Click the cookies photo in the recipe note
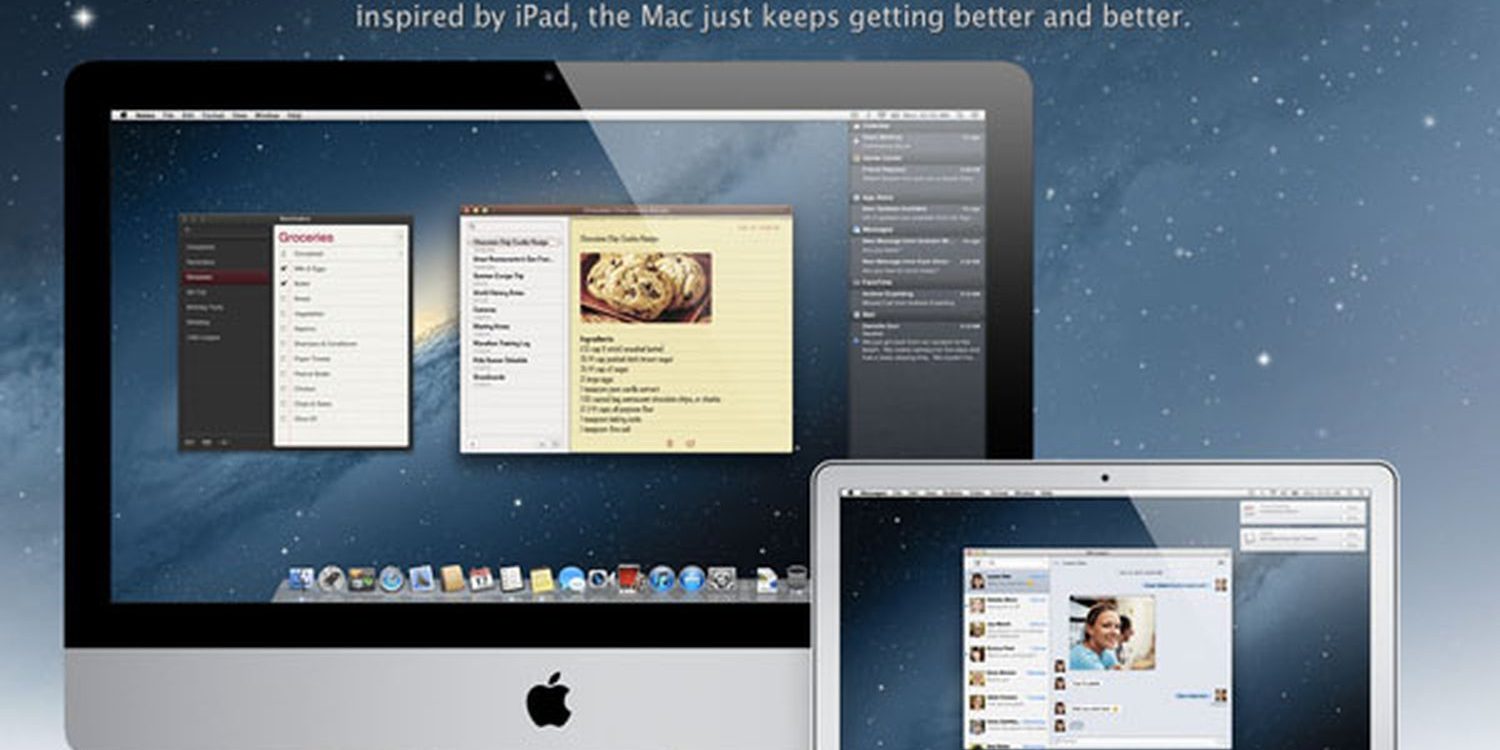The width and height of the screenshot is (1500, 750). (646, 288)
